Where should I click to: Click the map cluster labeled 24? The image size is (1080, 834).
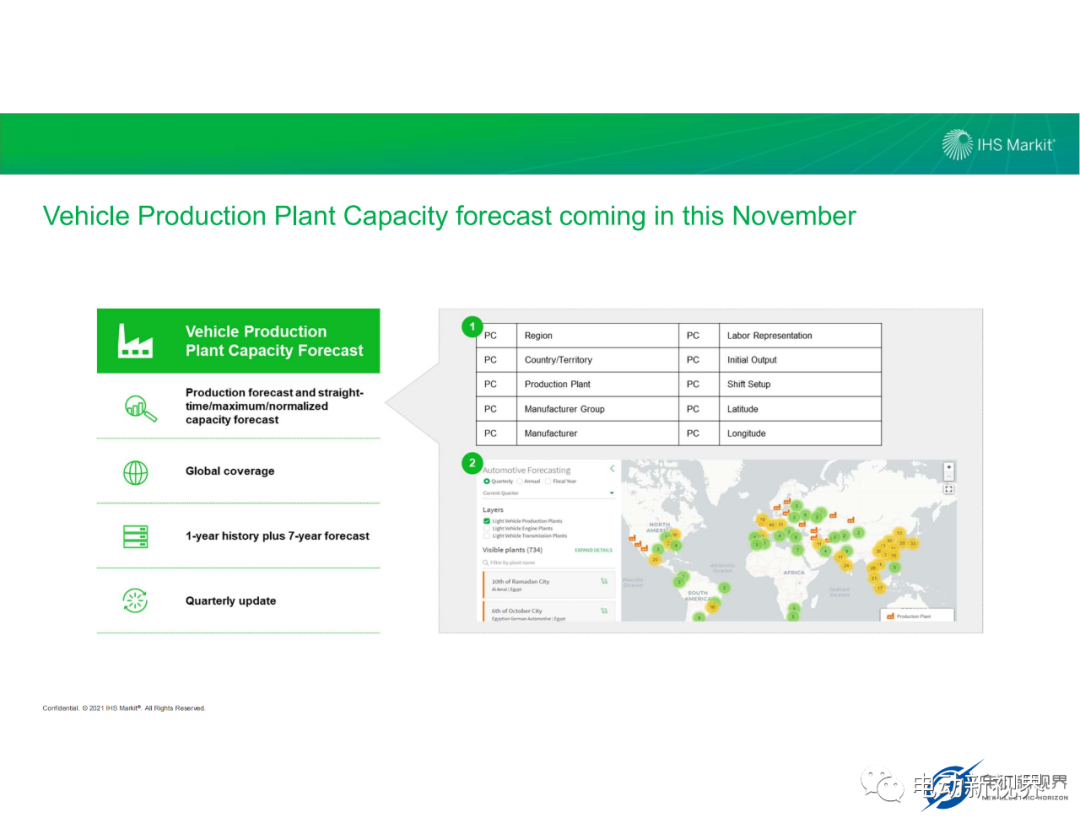(847, 565)
